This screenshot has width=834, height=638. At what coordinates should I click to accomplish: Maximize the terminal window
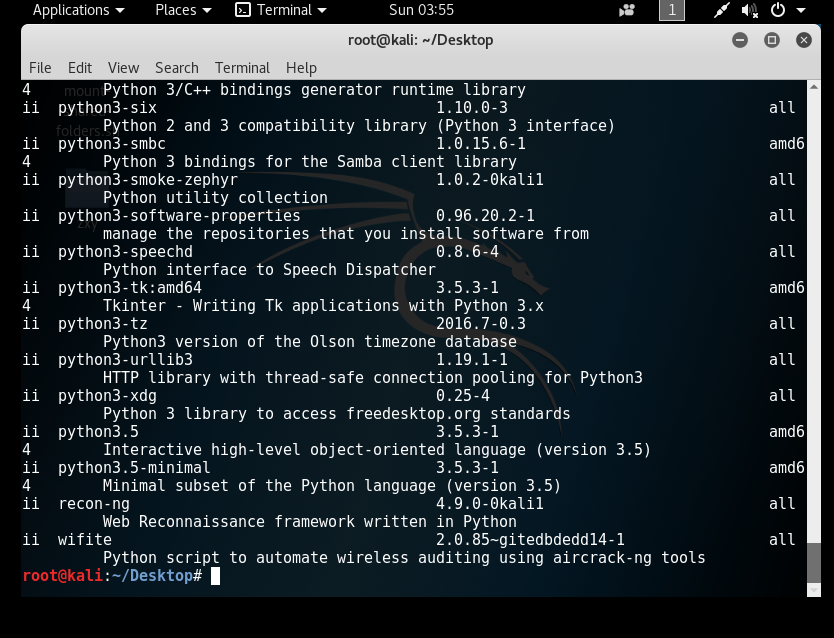pyautogui.click(x=772, y=40)
